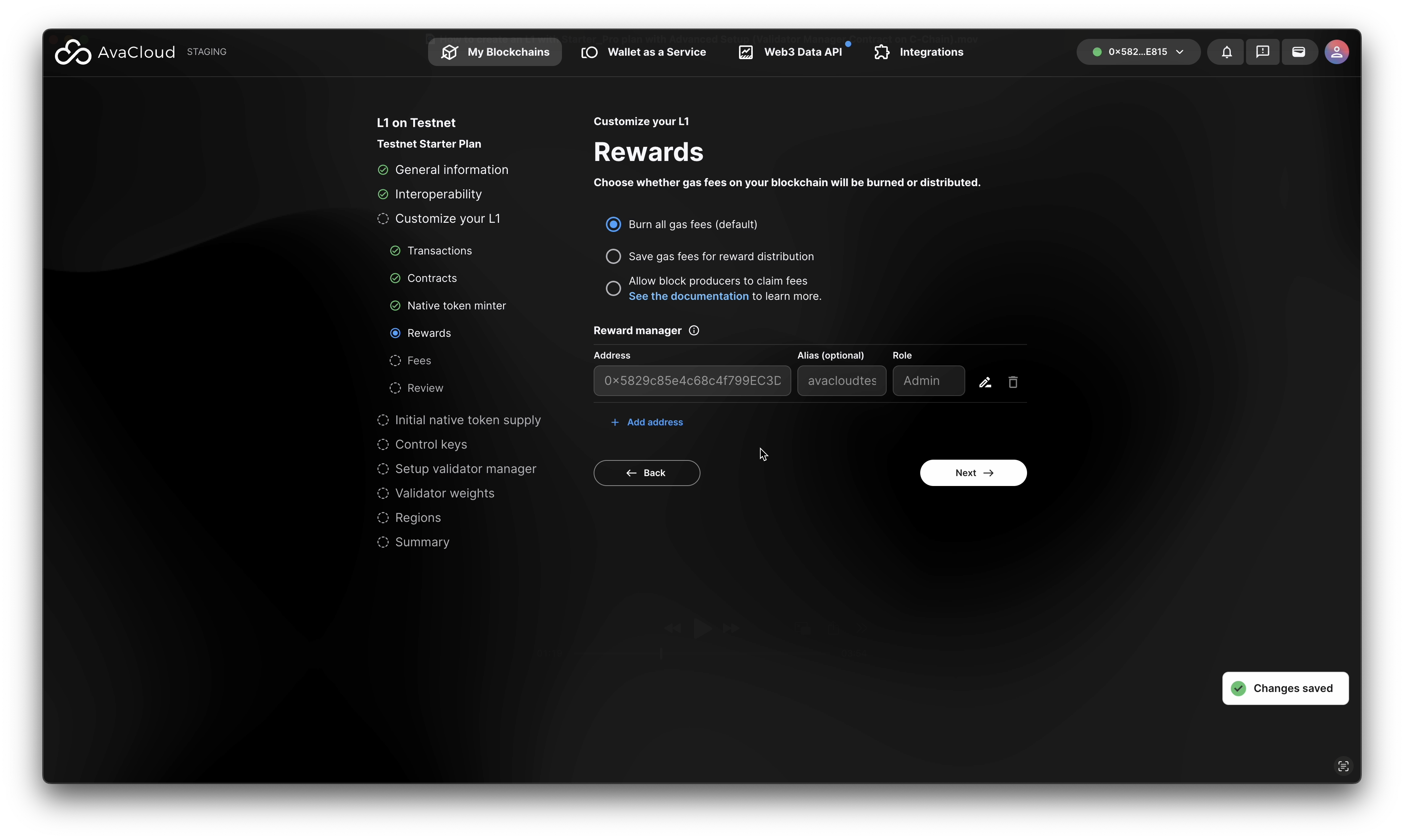Viewport: 1404px width, 840px height.
Task: Open See the documentation link
Action: (x=688, y=296)
